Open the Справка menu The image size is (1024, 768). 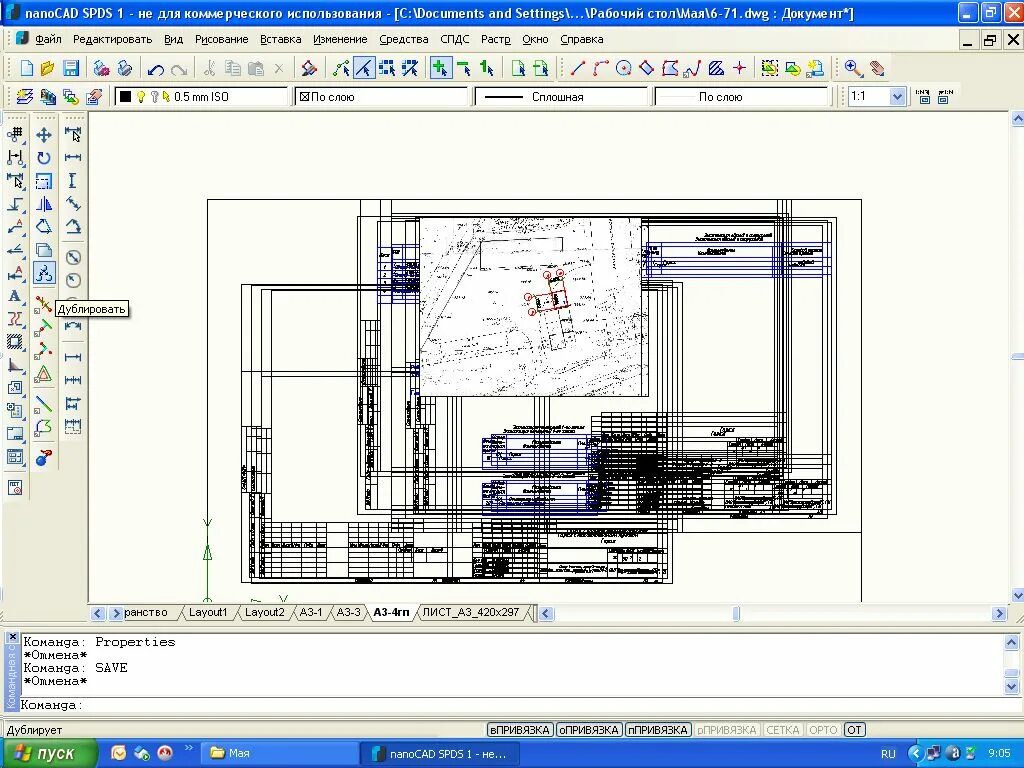(581, 39)
